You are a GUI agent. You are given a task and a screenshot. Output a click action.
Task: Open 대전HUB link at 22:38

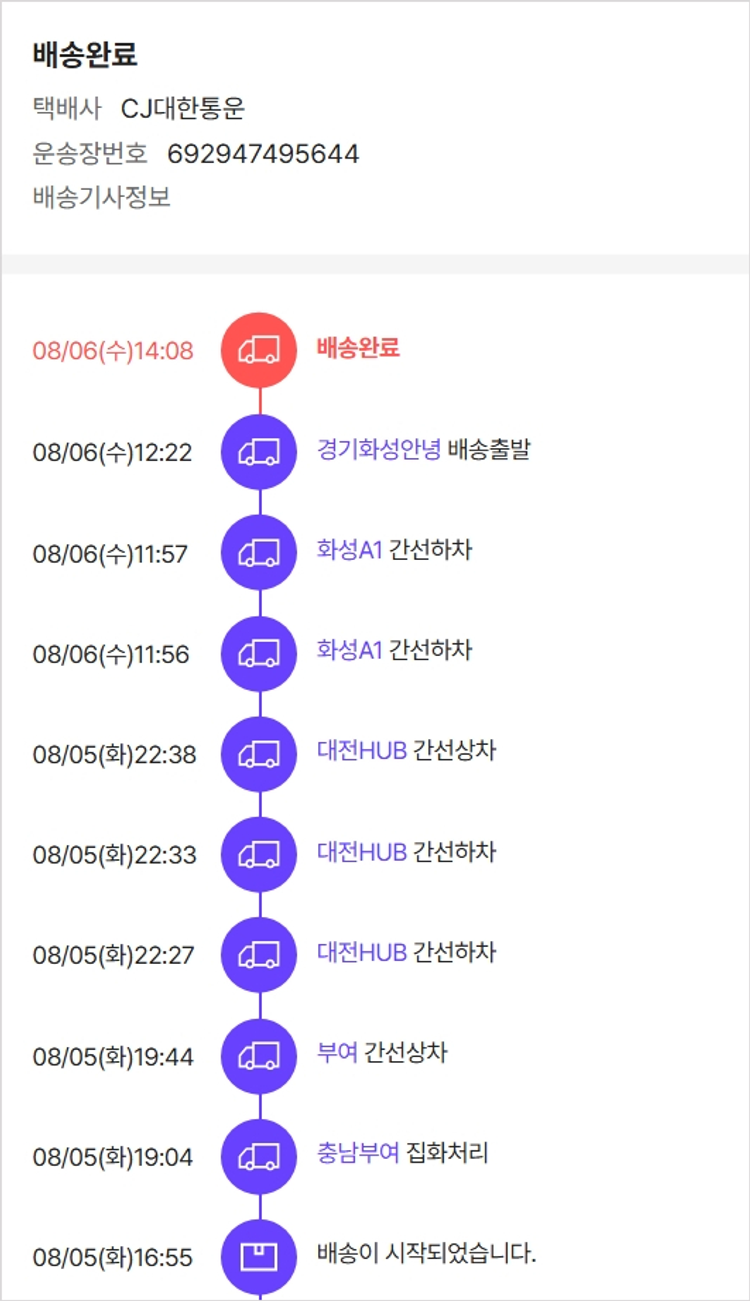(x=362, y=751)
